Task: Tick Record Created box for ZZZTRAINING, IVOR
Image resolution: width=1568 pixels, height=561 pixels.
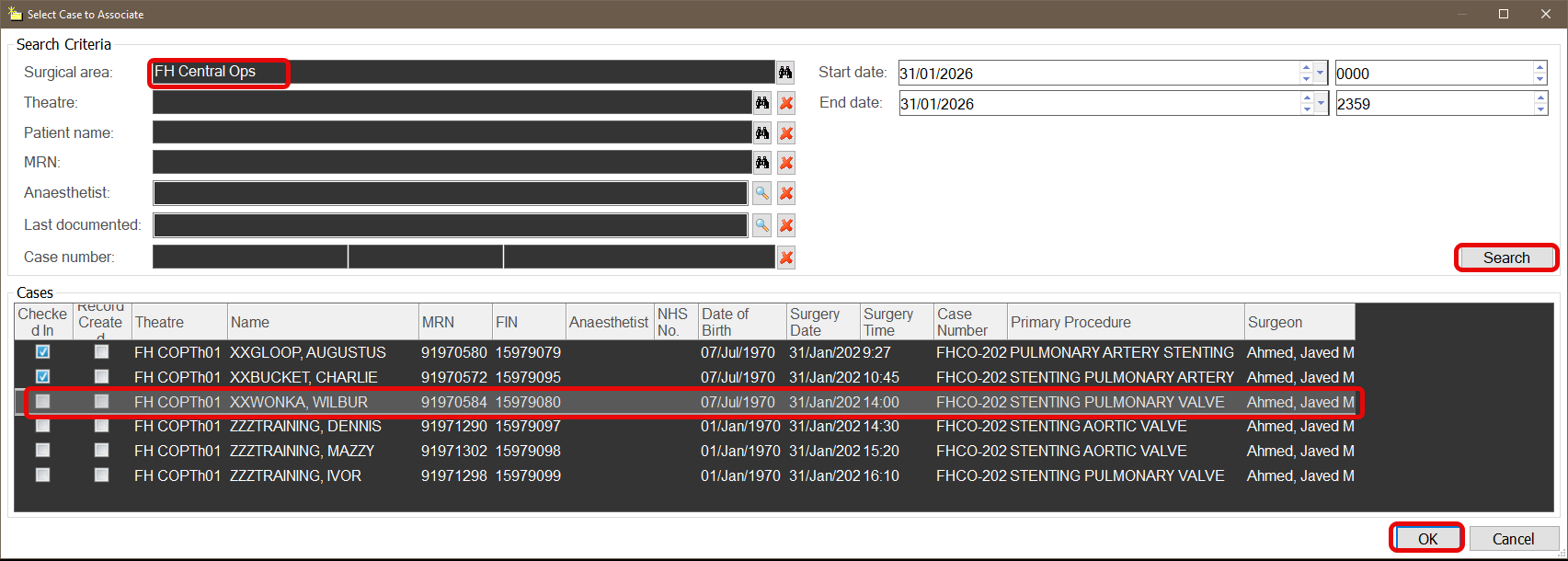Action: point(101,475)
